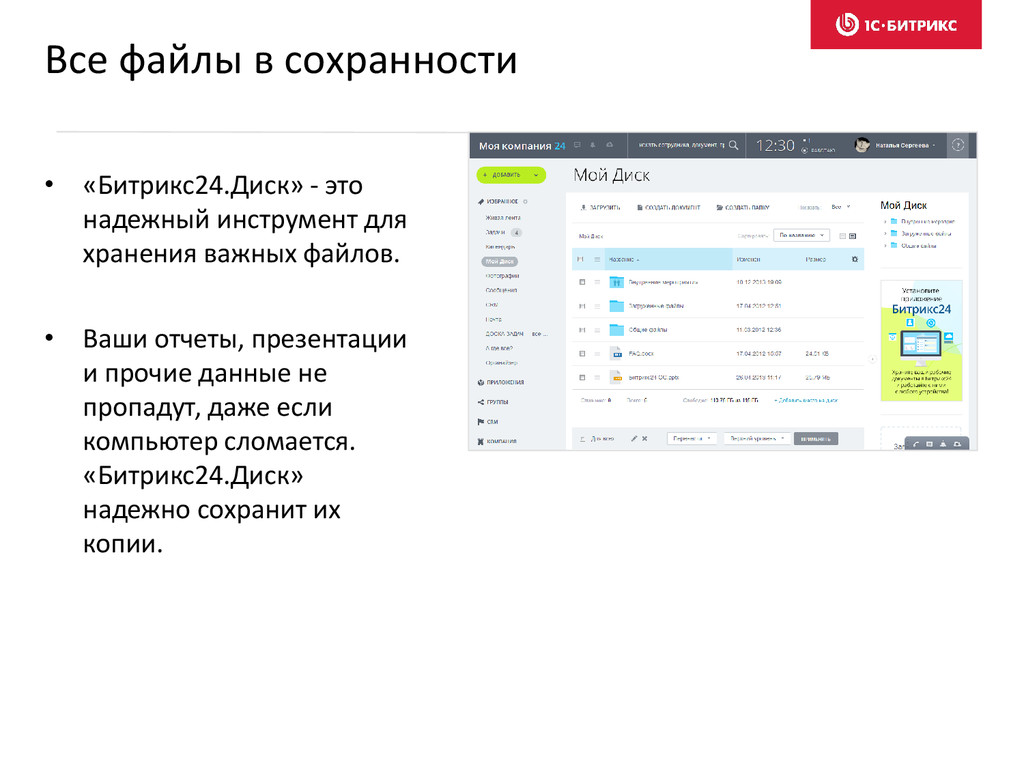Click the Применить button

[816, 439]
